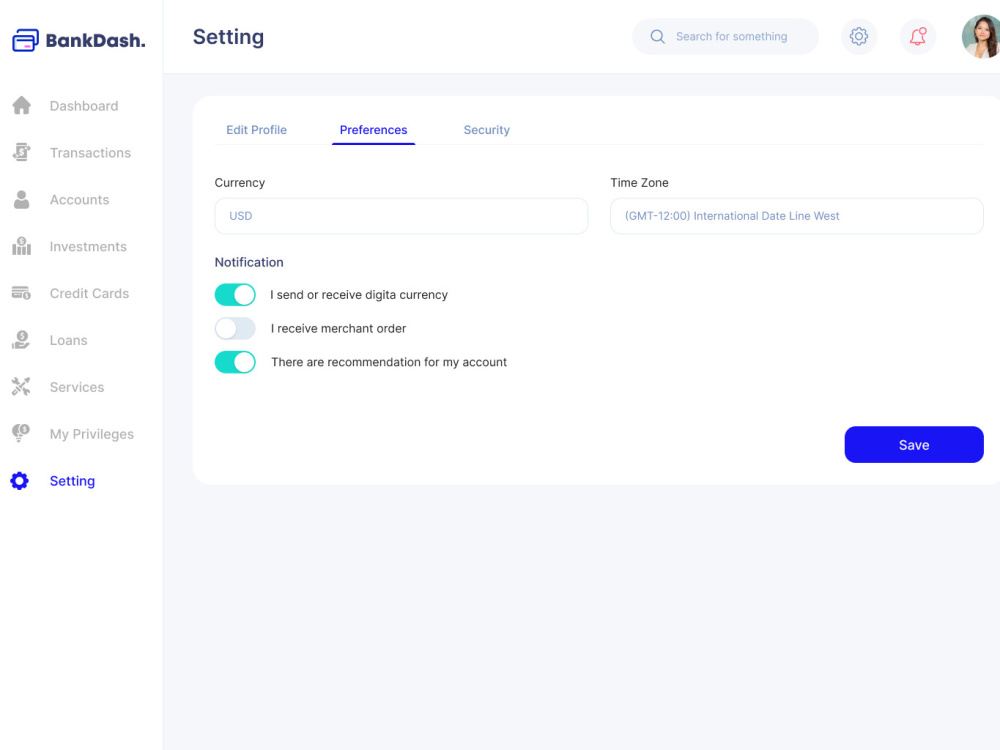Disable digital currency notification toggle
The height and width of the screenshot is (750, 1000).
pos(235,295)
